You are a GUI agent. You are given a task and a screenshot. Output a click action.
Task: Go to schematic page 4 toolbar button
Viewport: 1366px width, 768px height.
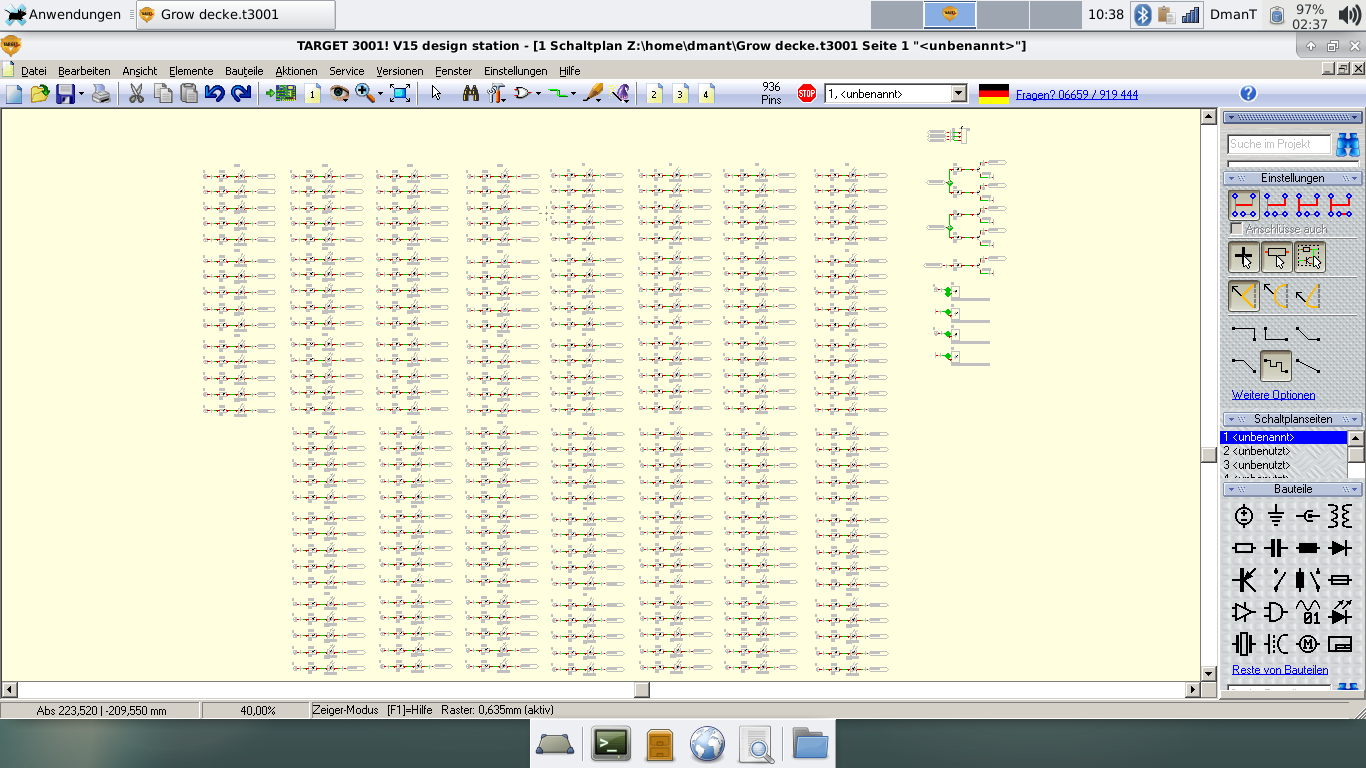click(x=706, y=94)
